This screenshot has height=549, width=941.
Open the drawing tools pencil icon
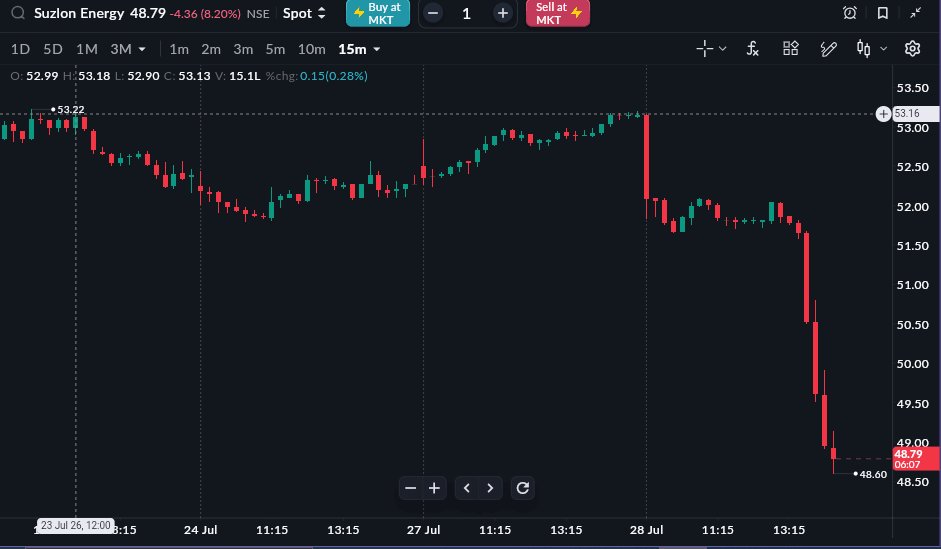(828, 49)
